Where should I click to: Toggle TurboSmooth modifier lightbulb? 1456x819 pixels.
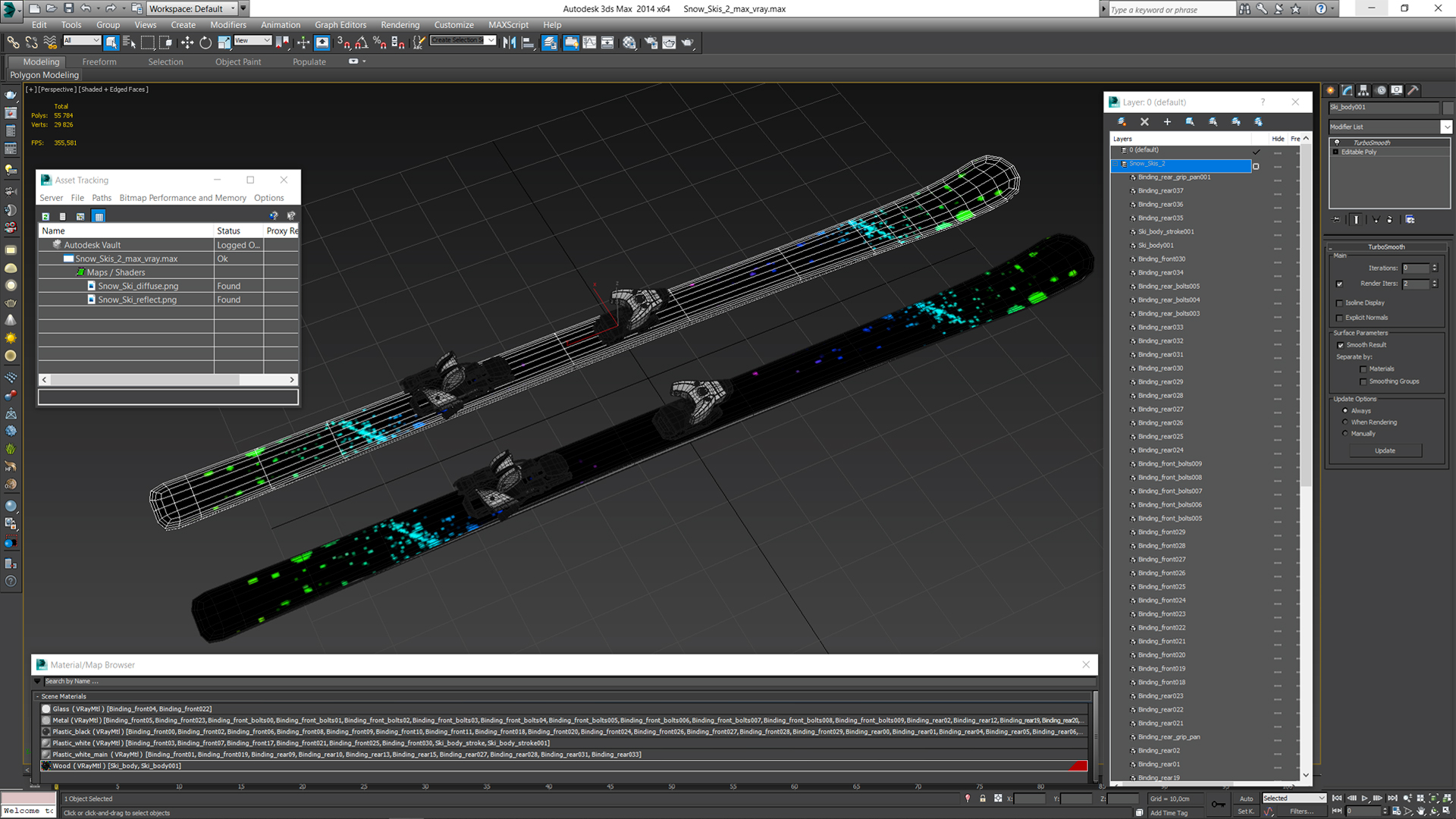(x=1337, y=143)
